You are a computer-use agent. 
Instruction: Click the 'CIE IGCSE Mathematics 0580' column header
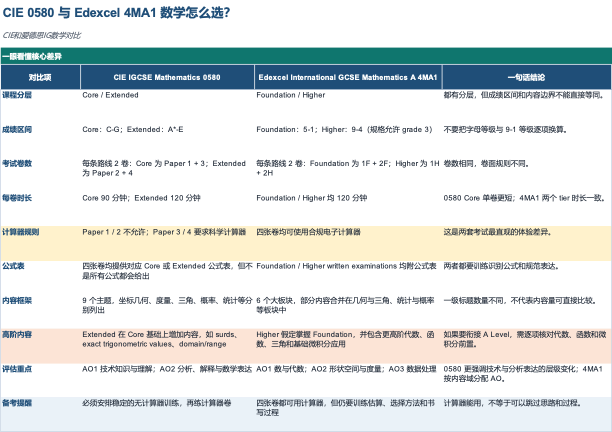click(x=167, y=77)
